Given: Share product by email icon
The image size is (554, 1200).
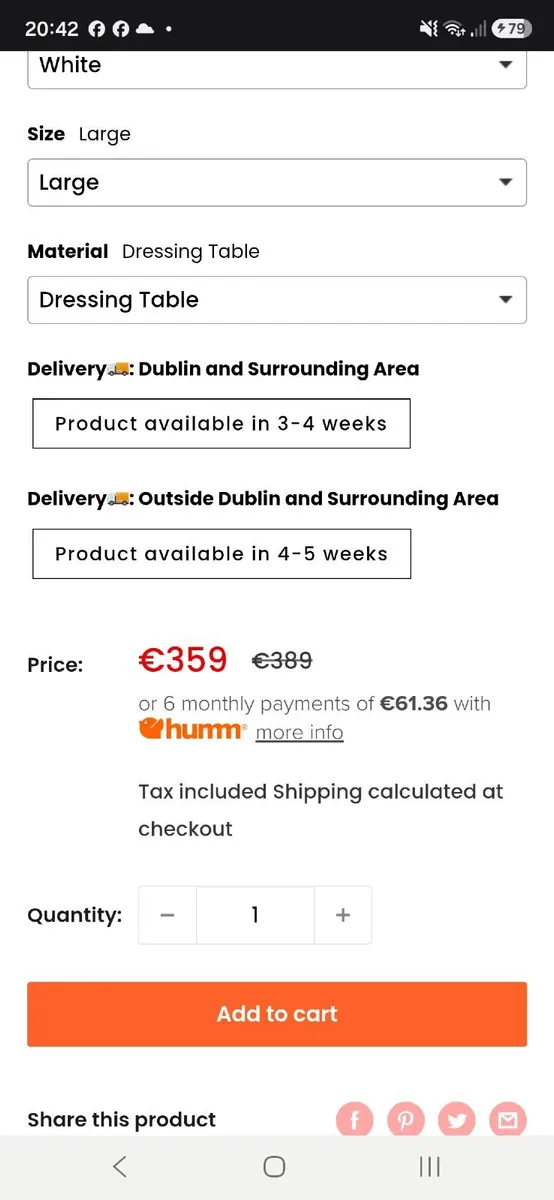Looking at the screenshot, I should tap(508, 1120).
